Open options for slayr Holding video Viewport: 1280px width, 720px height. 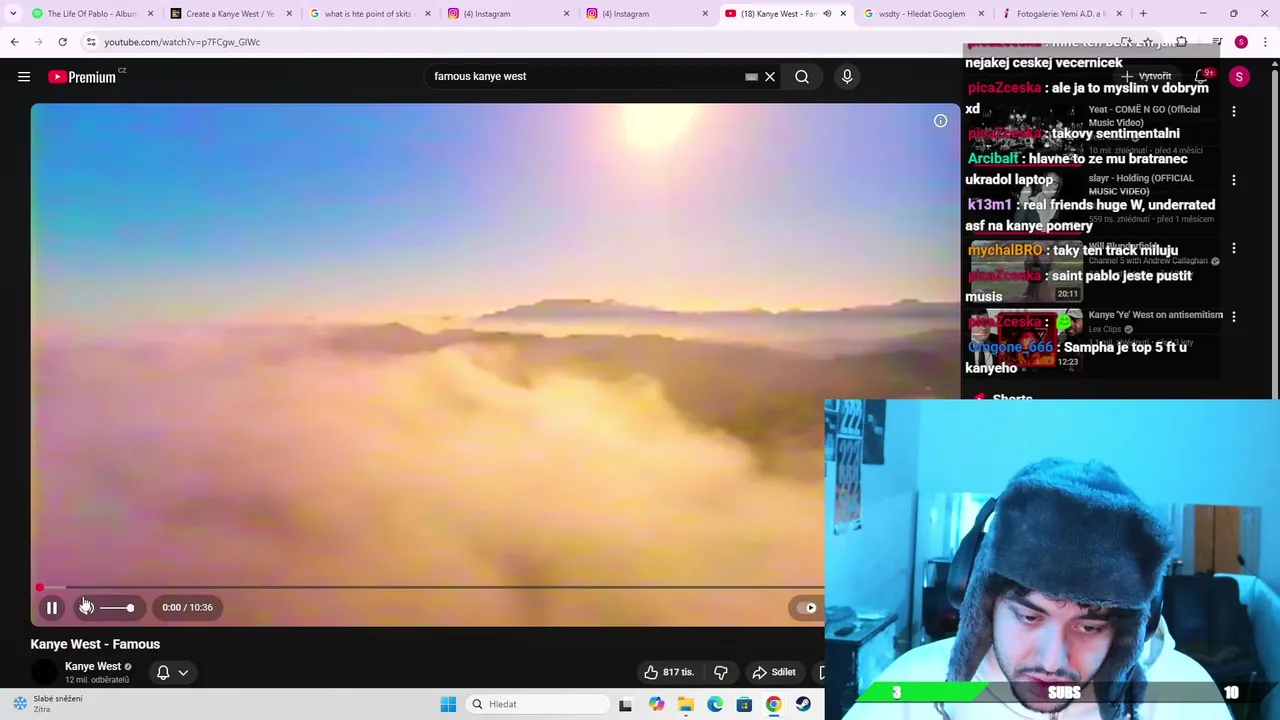click(1234, 180)
